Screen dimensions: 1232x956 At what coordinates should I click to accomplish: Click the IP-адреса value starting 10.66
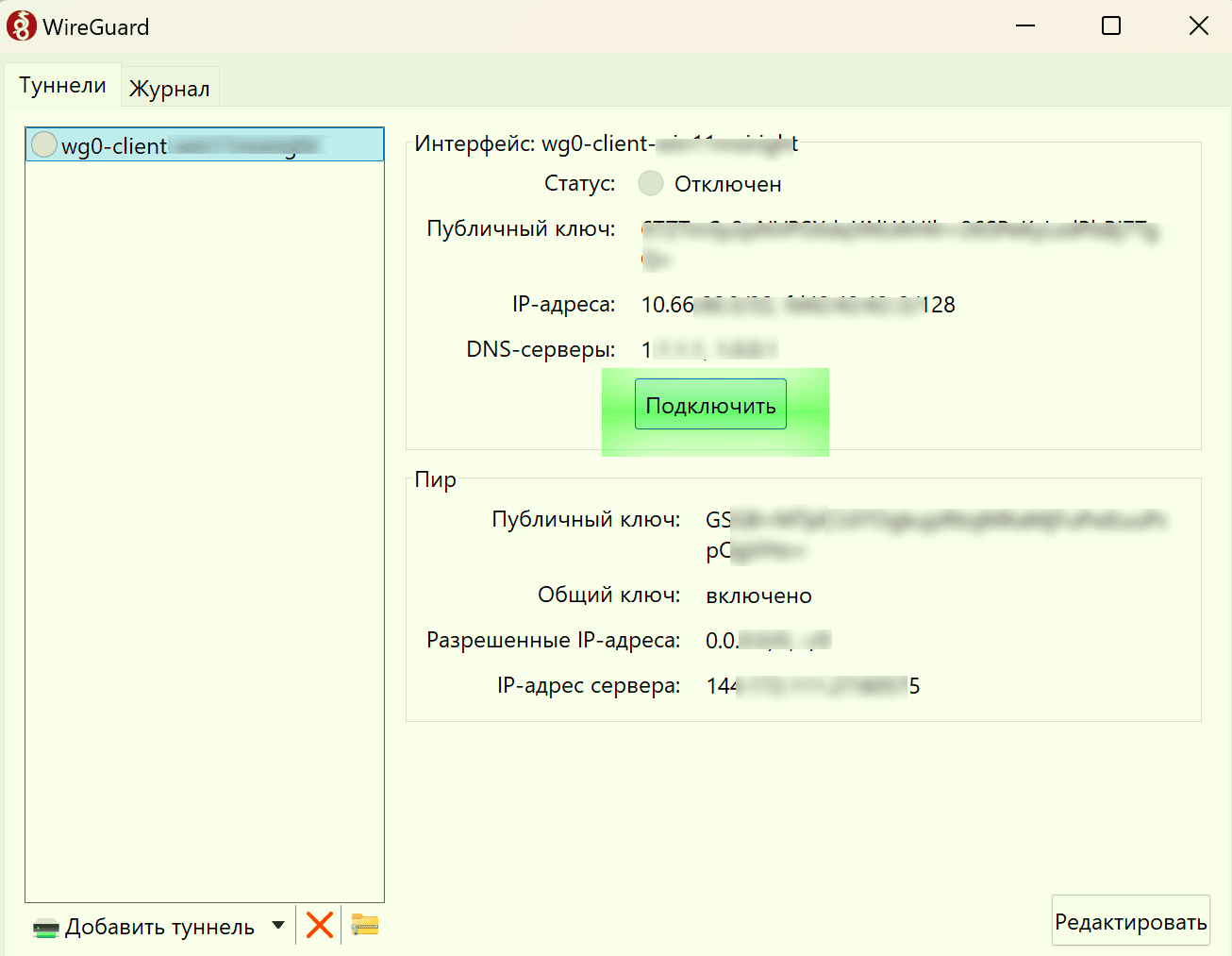coord(798,305)
